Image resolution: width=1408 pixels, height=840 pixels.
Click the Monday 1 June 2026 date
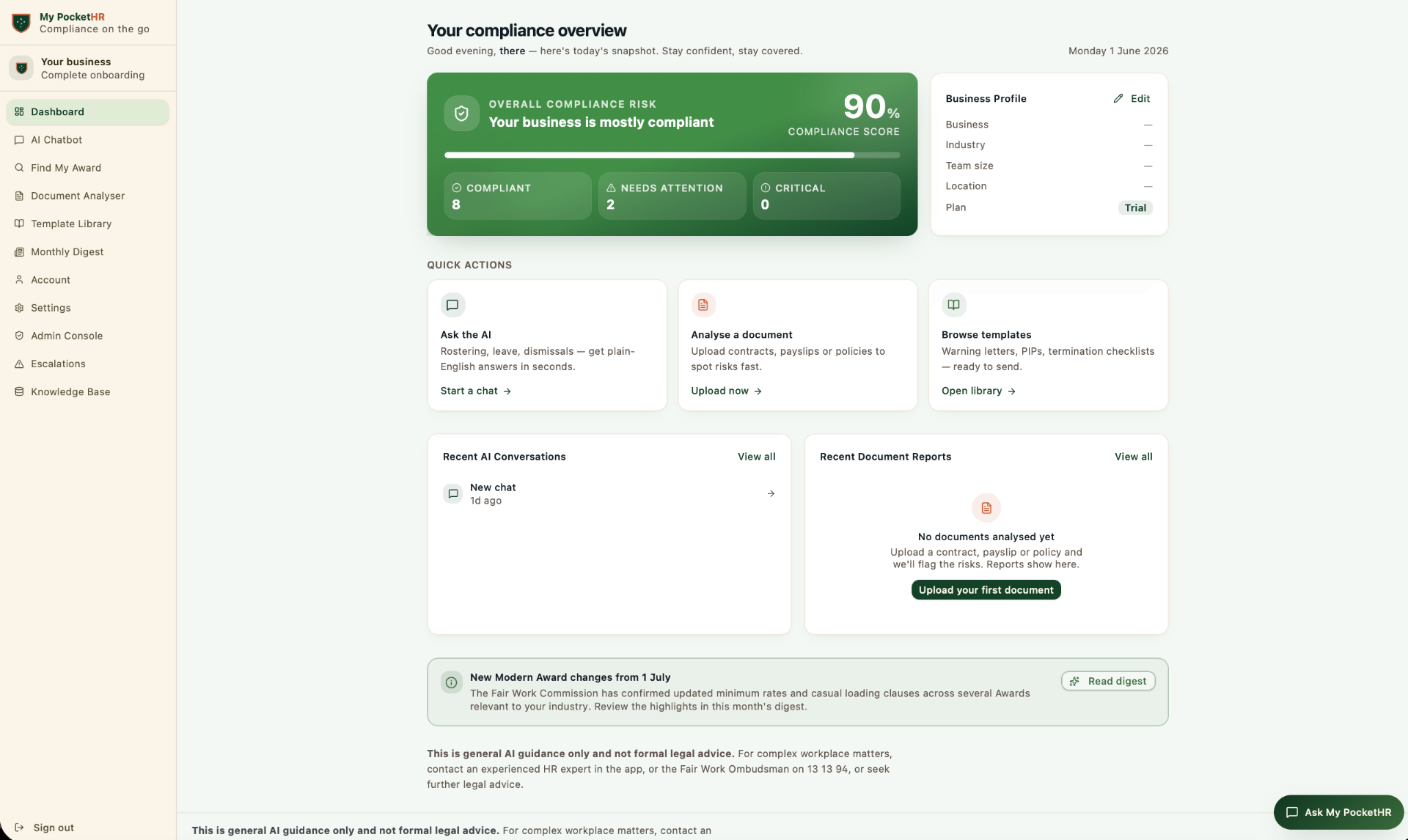1118,51
